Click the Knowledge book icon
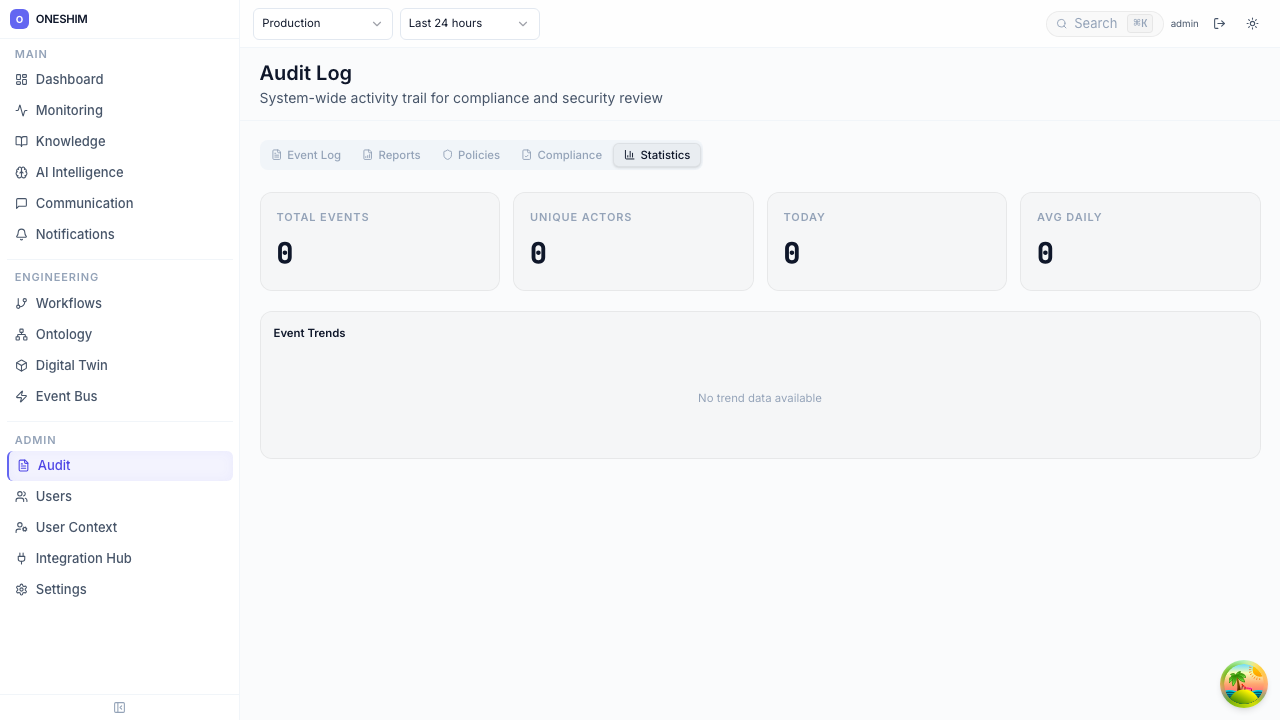 pos(21,141)
